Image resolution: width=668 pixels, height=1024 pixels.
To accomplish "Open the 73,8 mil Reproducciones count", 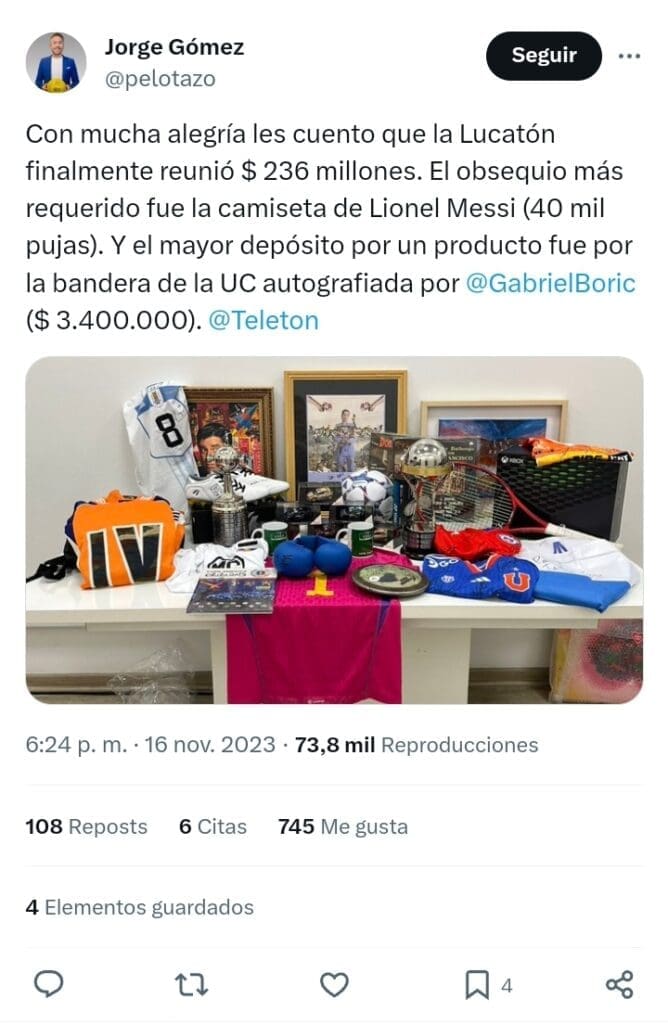I will (x=417, y=745).
